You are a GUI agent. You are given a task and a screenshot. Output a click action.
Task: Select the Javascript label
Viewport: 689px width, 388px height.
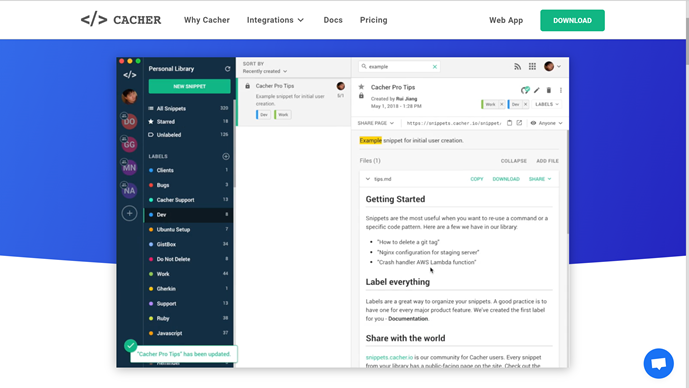pos(189,333)
